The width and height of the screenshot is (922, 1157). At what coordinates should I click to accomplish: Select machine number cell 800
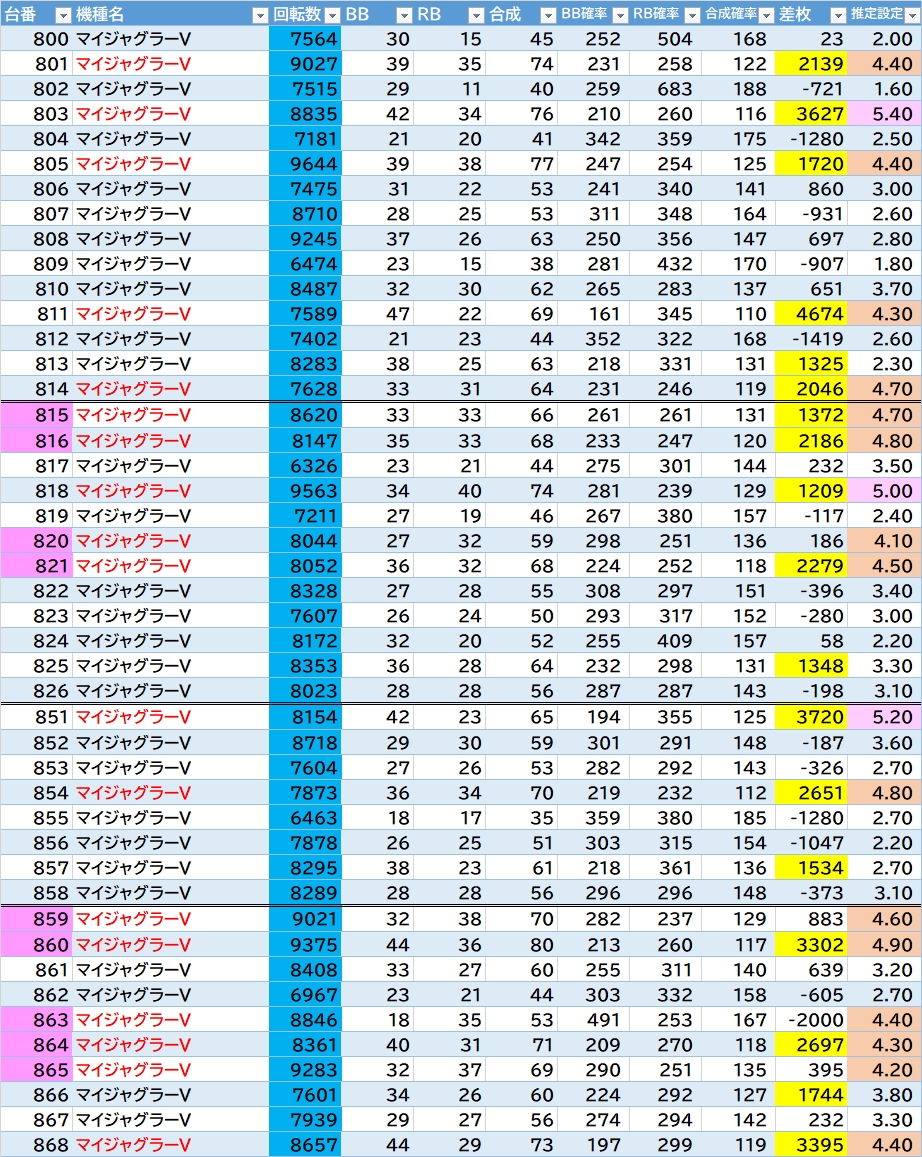pos(36,39)
